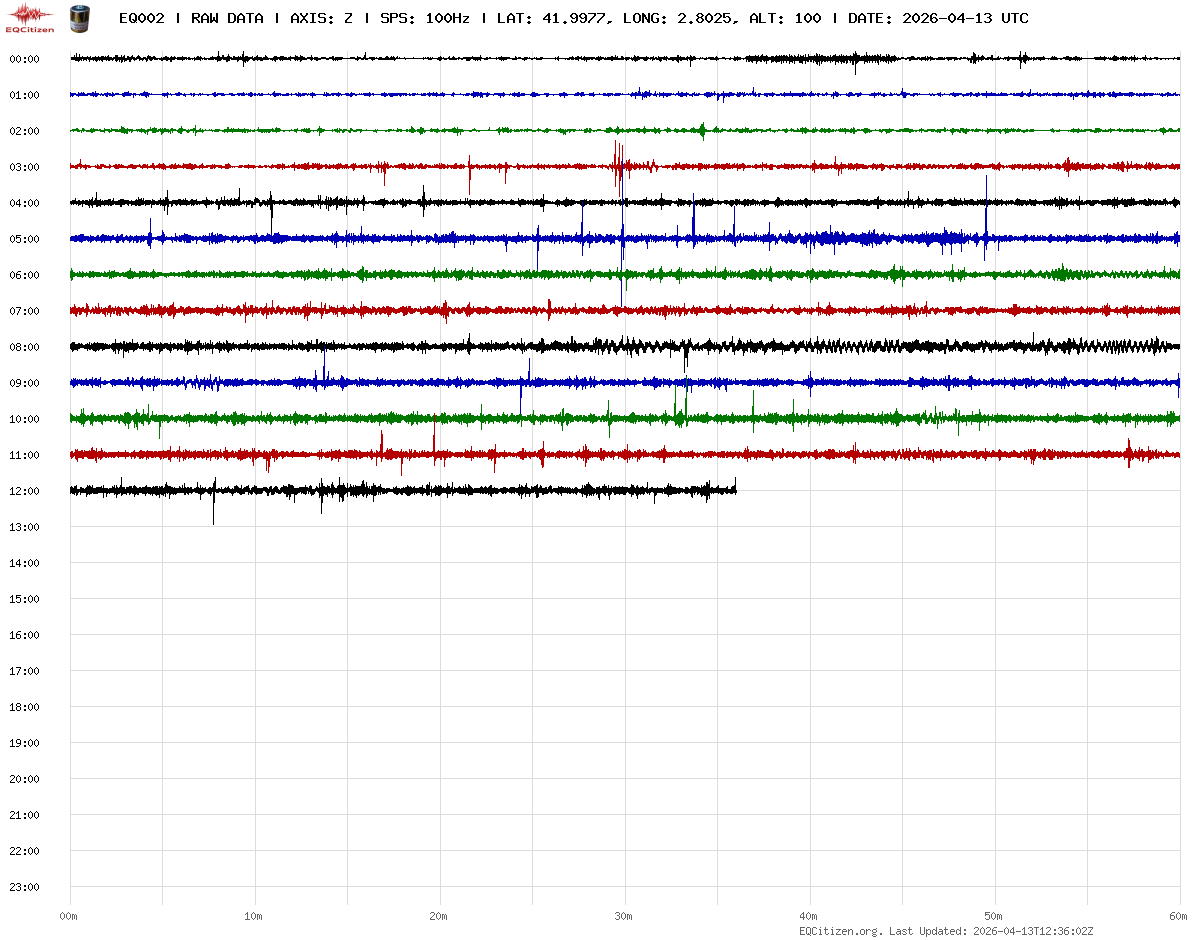Click the large red spike on 03:00 trace

[617, 162]
